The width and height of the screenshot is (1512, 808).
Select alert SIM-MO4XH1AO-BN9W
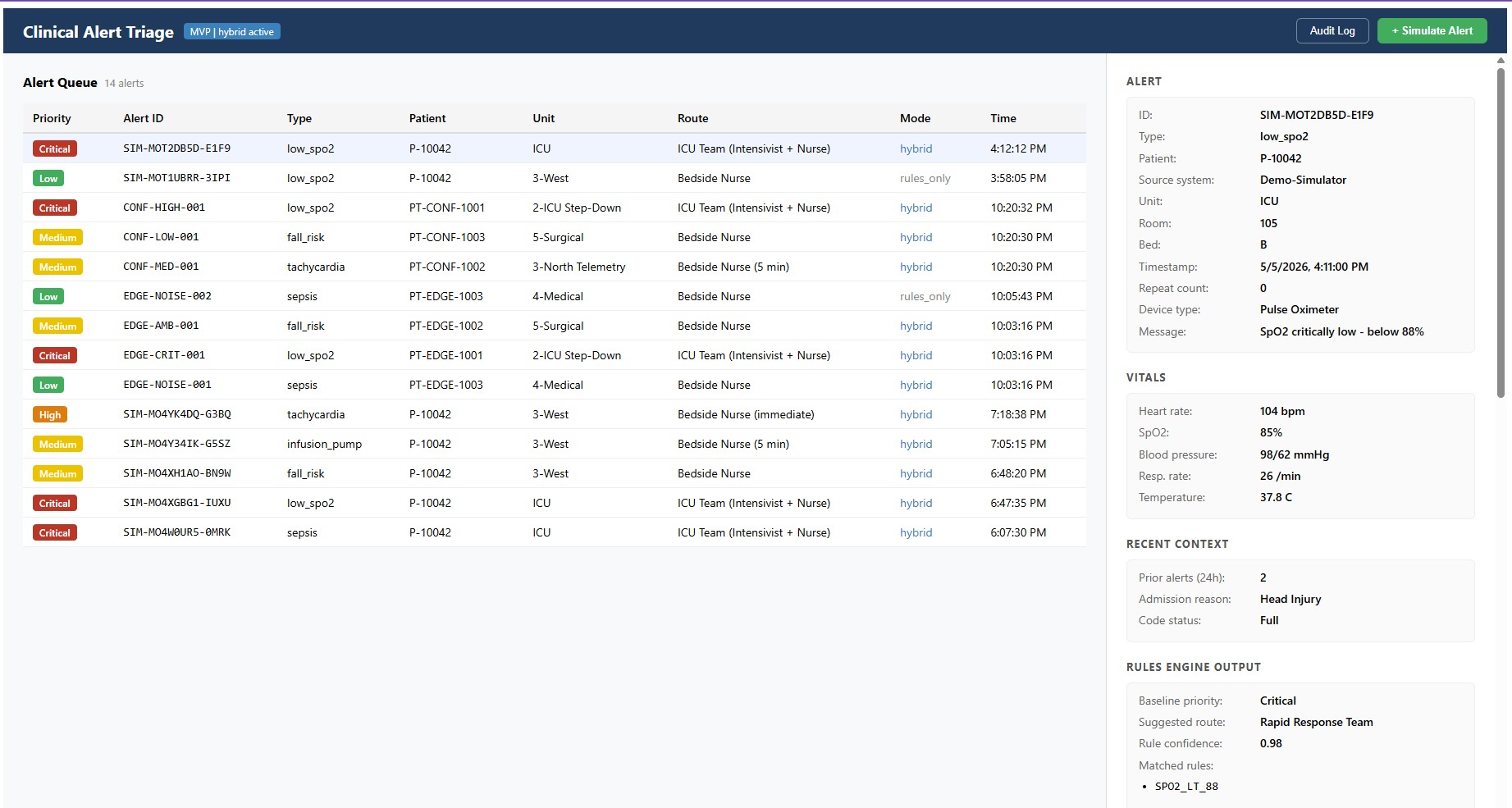[x=554, y=473]
